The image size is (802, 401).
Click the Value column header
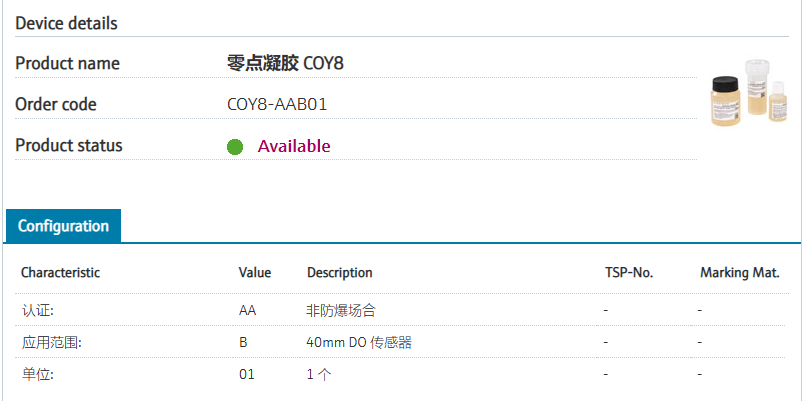[x=255, y=272]
